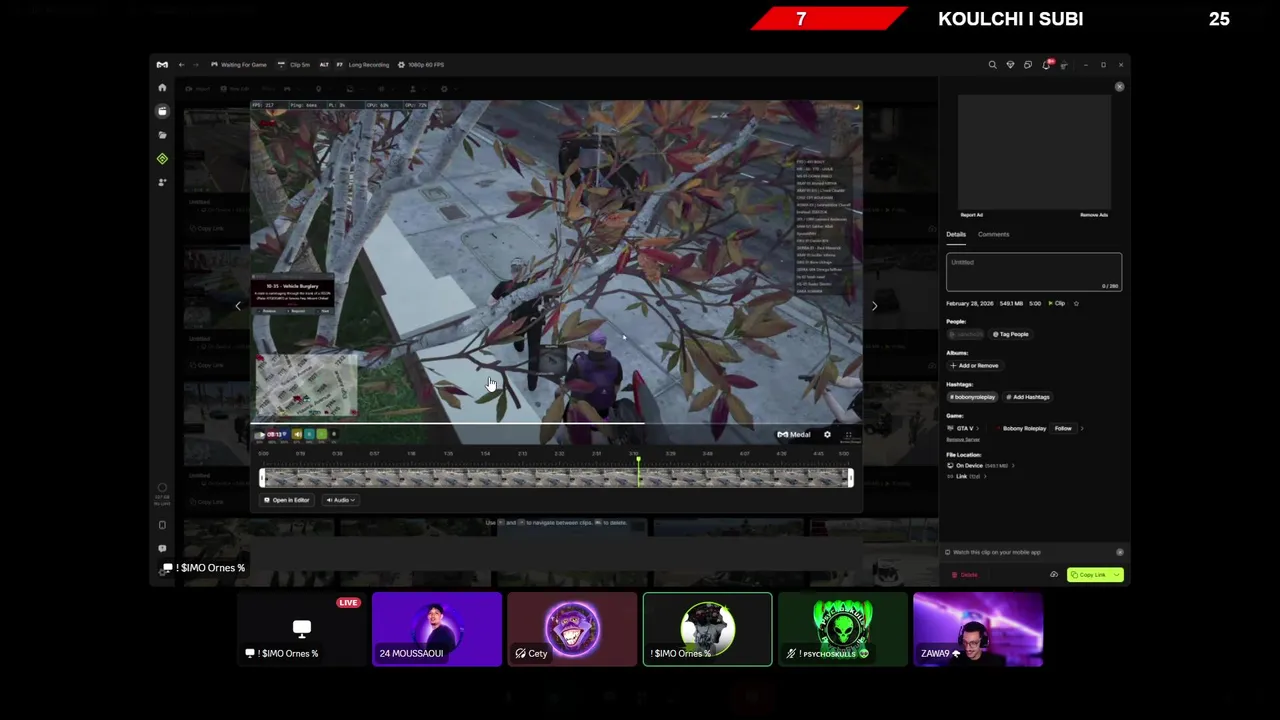Open search in the title bar
The image size is (1280, 720).
click(992, 65)
